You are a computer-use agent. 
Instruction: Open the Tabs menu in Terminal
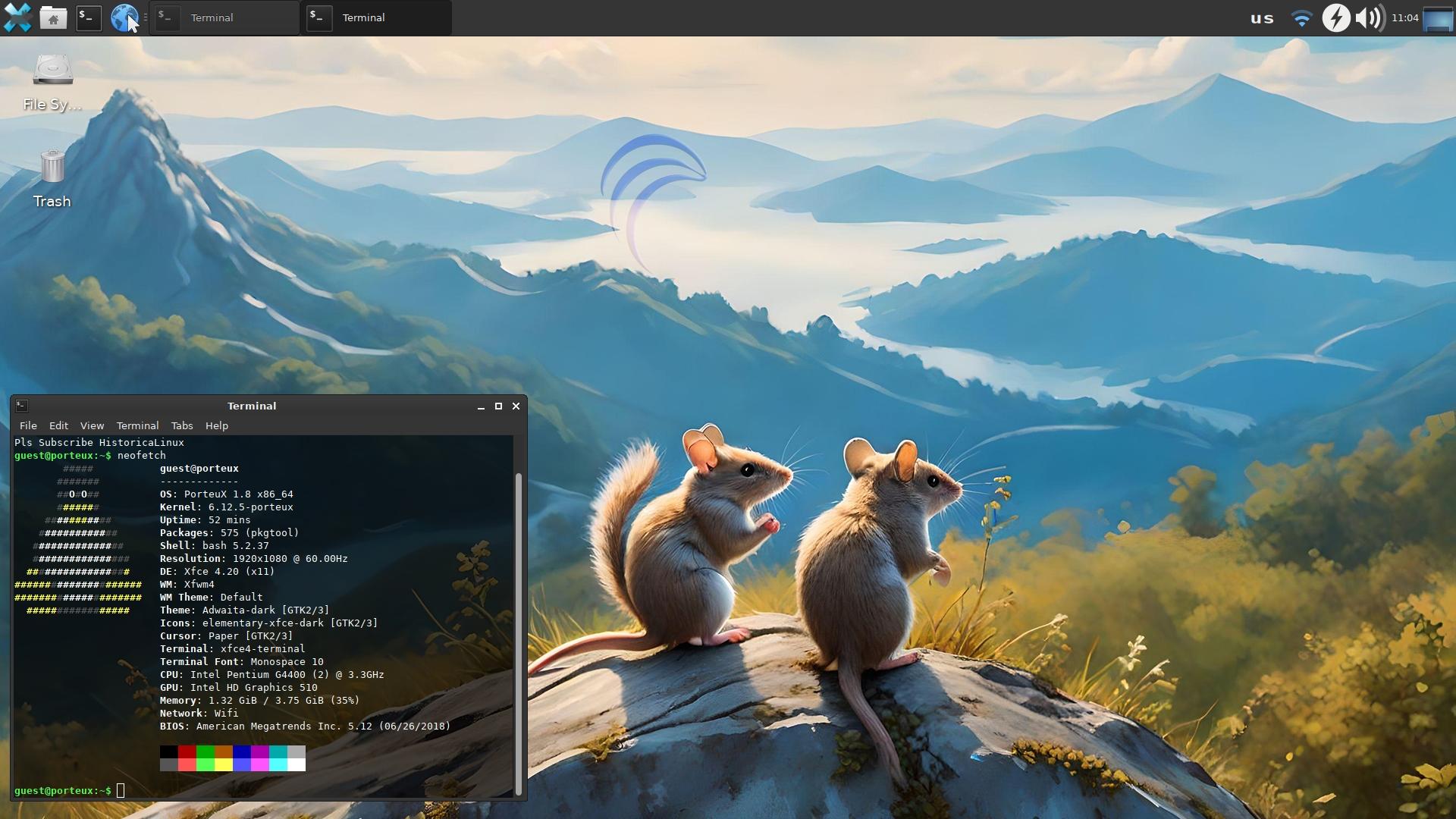(182, 425)
